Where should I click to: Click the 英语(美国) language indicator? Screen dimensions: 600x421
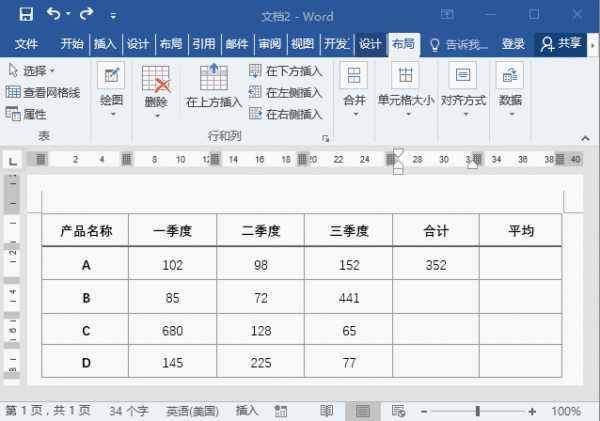(x=192, y=411)
